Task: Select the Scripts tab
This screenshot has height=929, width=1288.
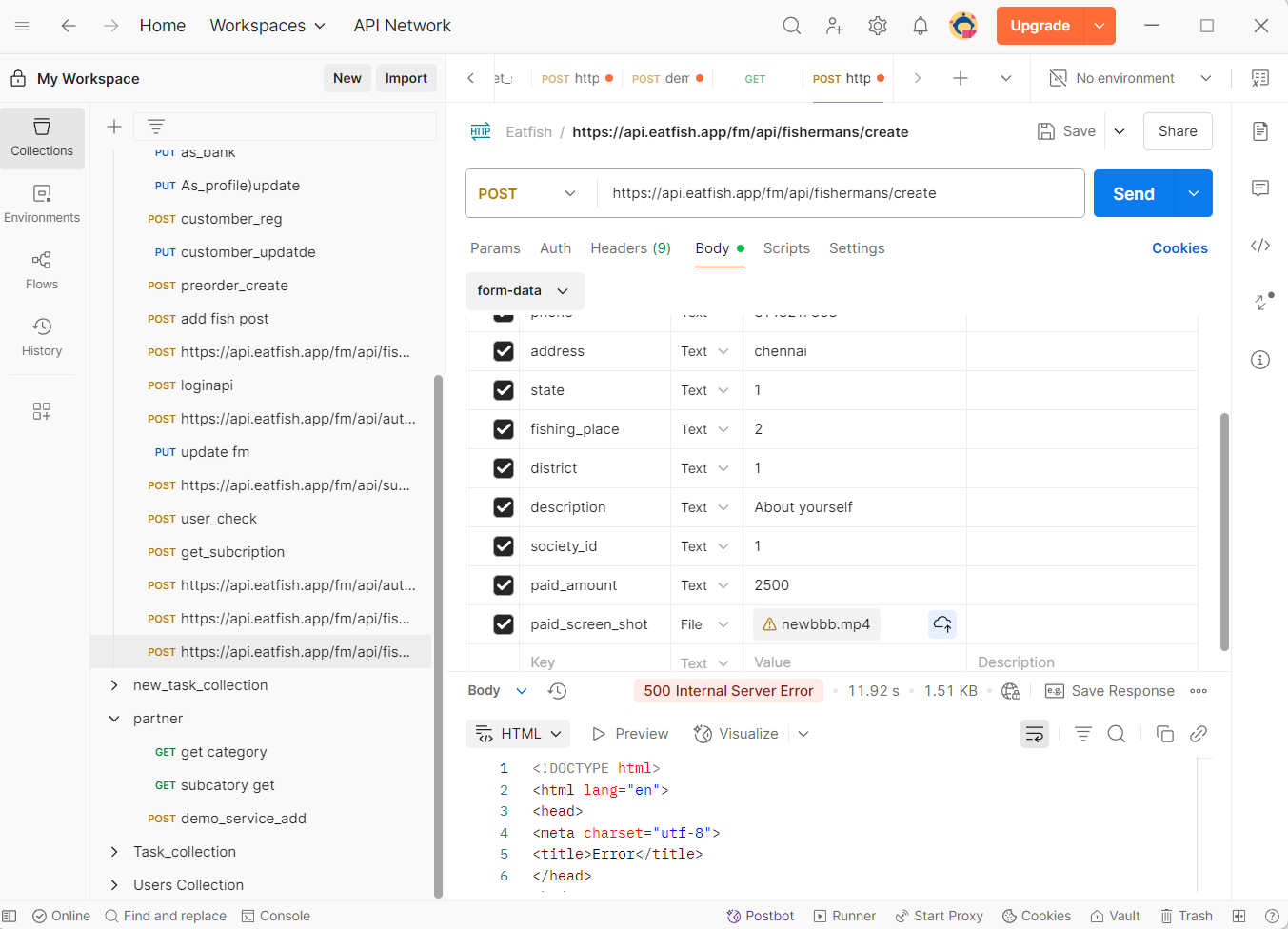Action: tap(785, 248)
